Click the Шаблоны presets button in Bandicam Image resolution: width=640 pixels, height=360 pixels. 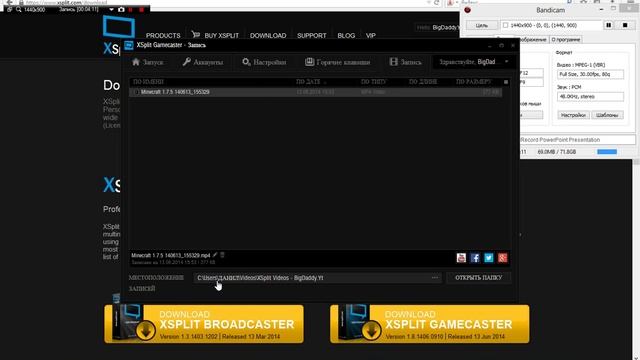[x=607, y=115]
